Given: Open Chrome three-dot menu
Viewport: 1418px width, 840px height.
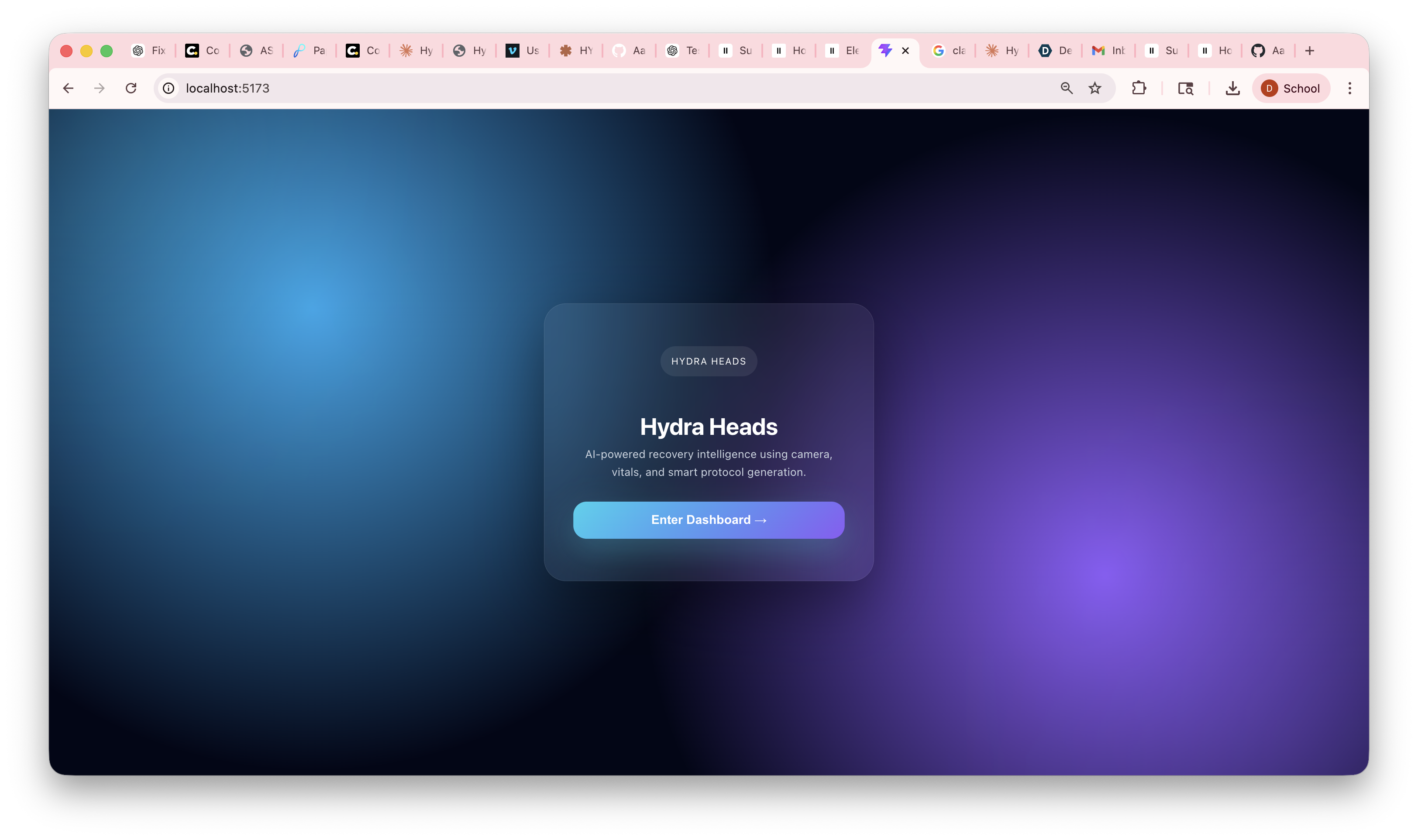Looking at the screenshot, I should pyautogui.click(x=1349, y=88).
